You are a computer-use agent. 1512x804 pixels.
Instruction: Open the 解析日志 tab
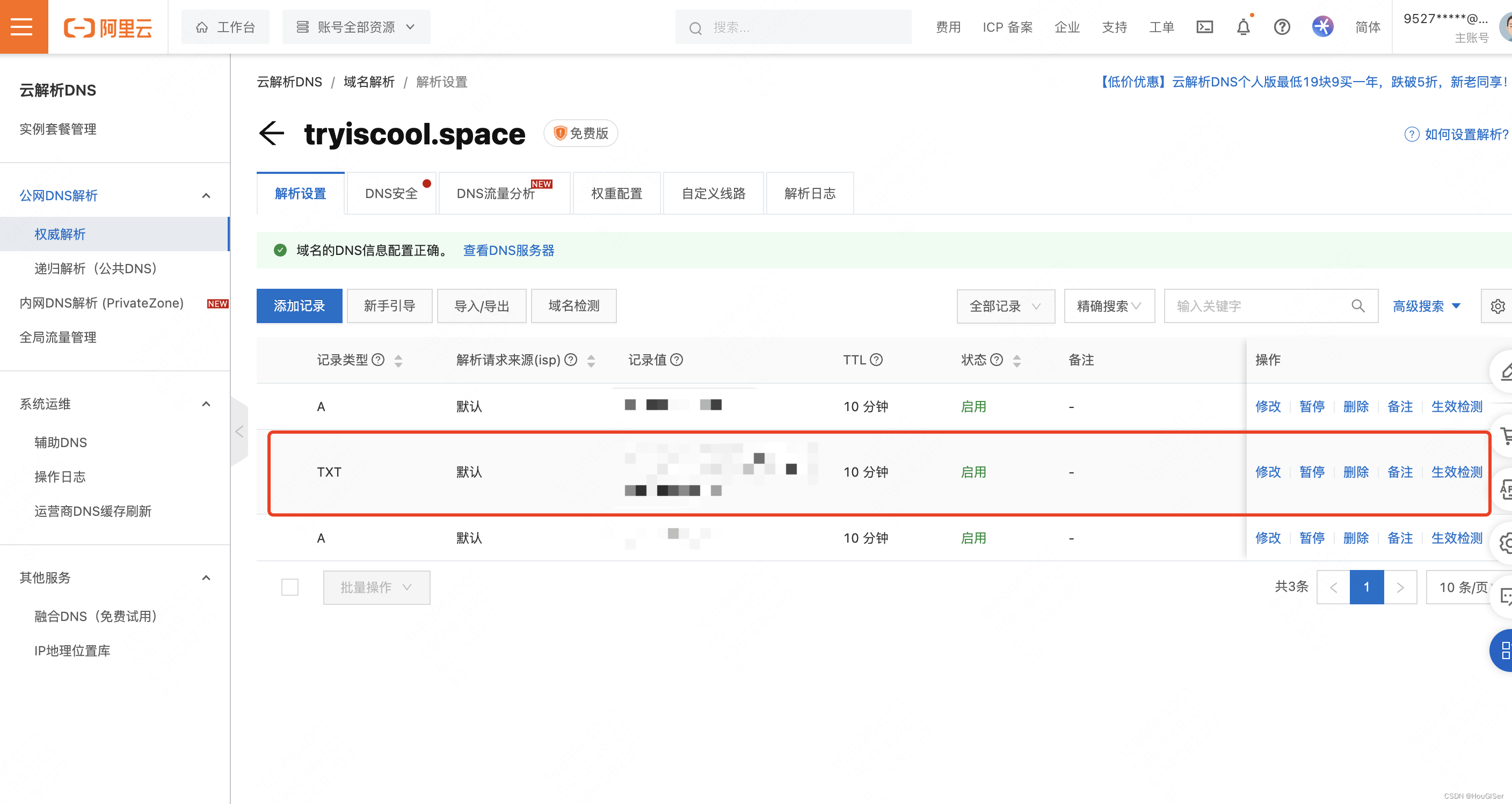coord(809,193)
